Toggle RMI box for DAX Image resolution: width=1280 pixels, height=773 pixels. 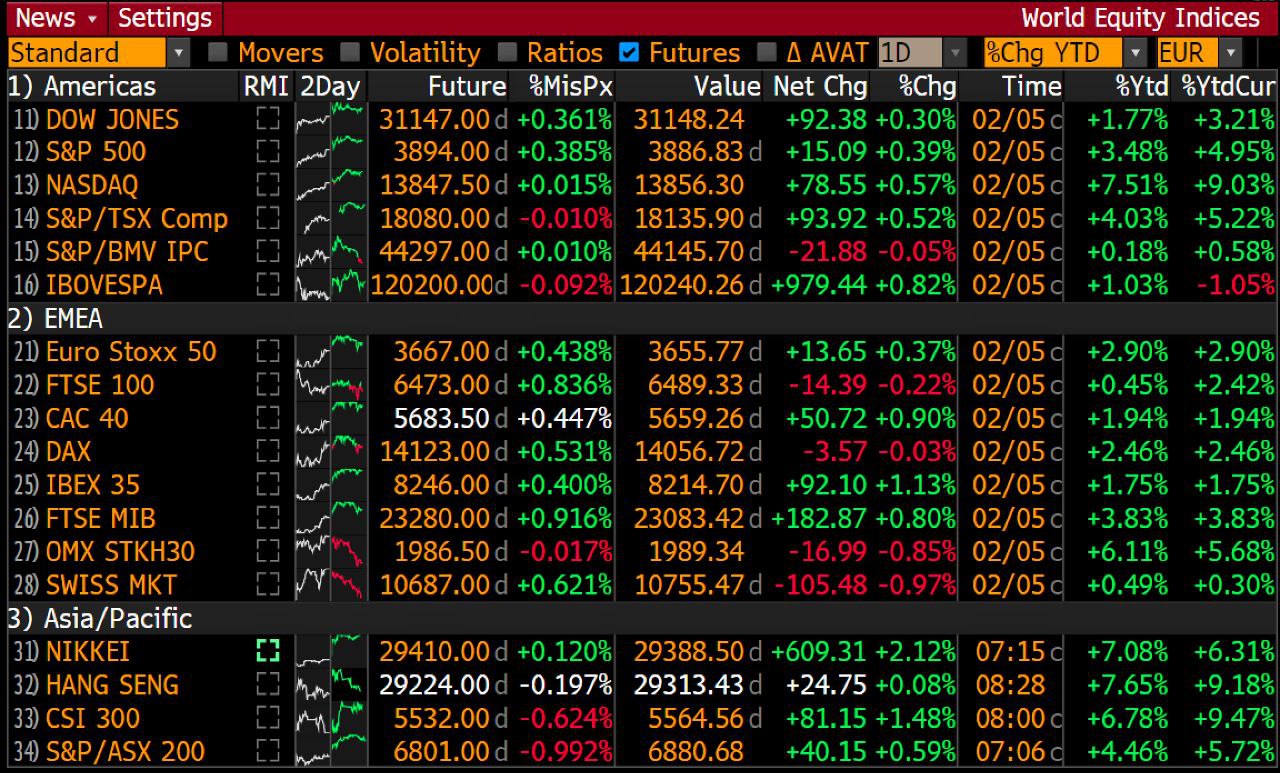coord(267,452)
